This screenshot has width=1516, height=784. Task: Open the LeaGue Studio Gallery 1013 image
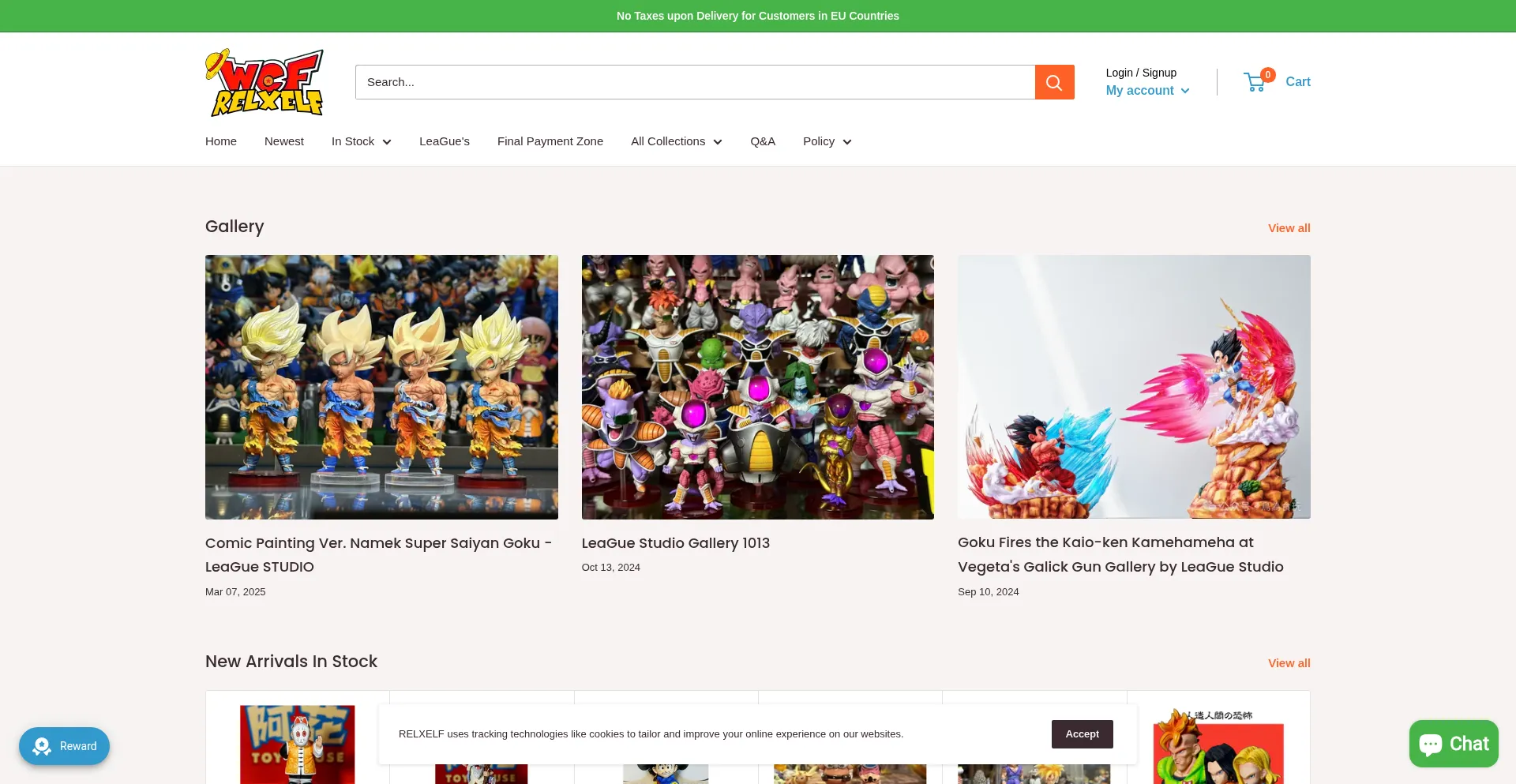pyautogui.click(x=757, y=387)
